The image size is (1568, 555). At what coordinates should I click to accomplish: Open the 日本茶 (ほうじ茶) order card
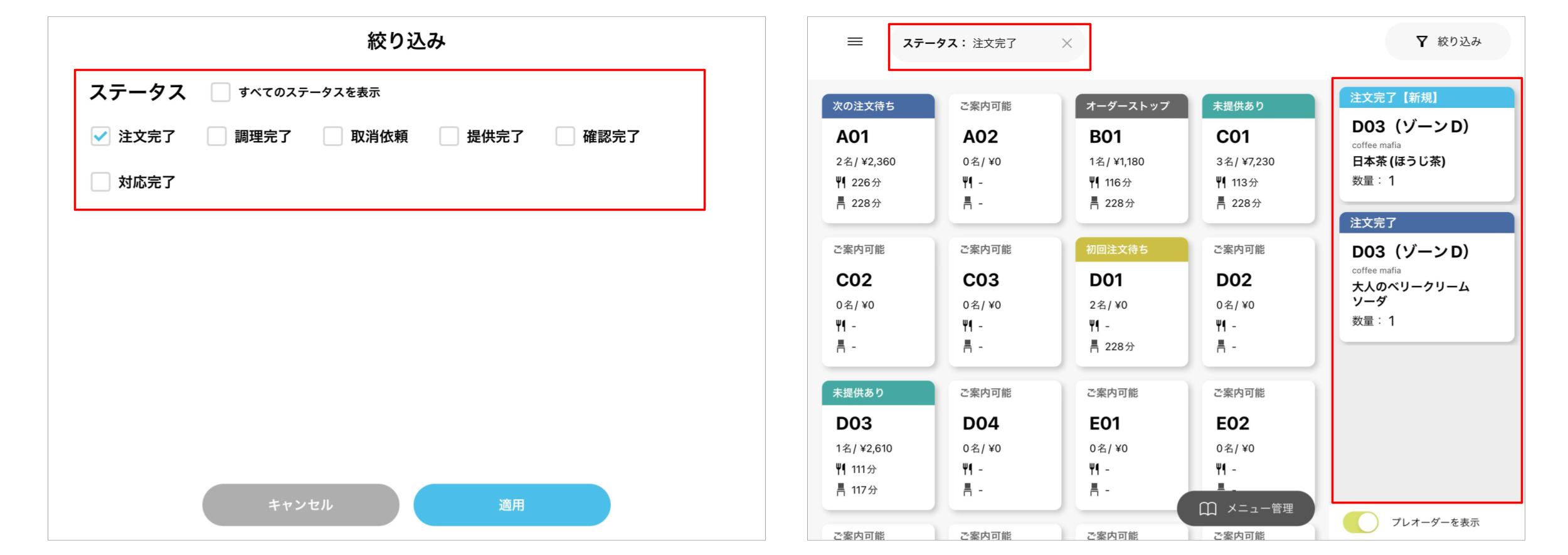(1427, 144)
